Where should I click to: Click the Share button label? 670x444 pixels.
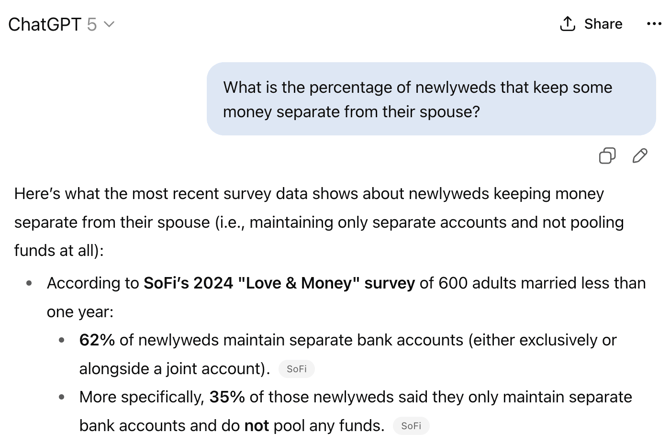coord(603,24)
